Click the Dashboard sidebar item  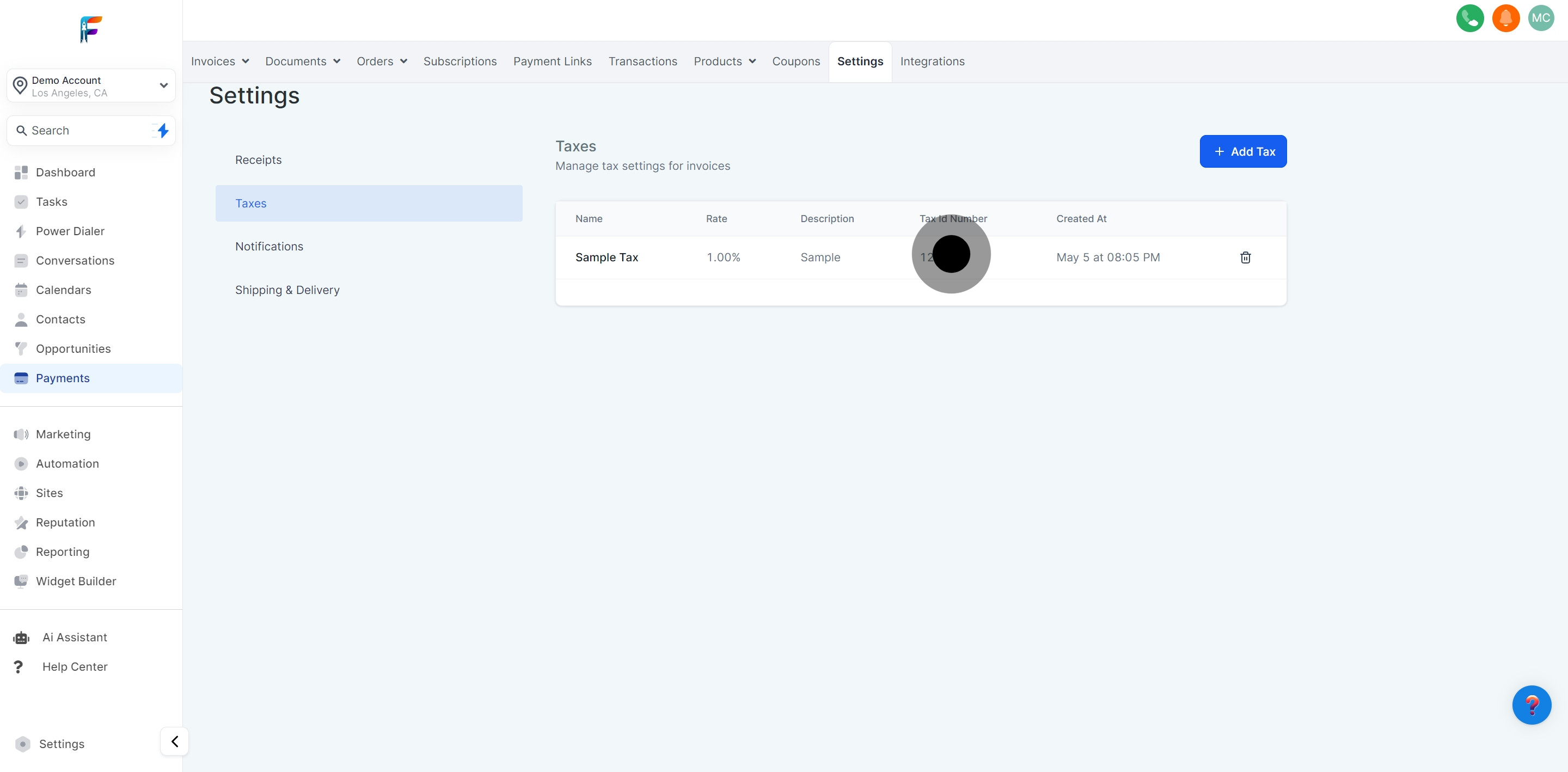coord(65,172)
